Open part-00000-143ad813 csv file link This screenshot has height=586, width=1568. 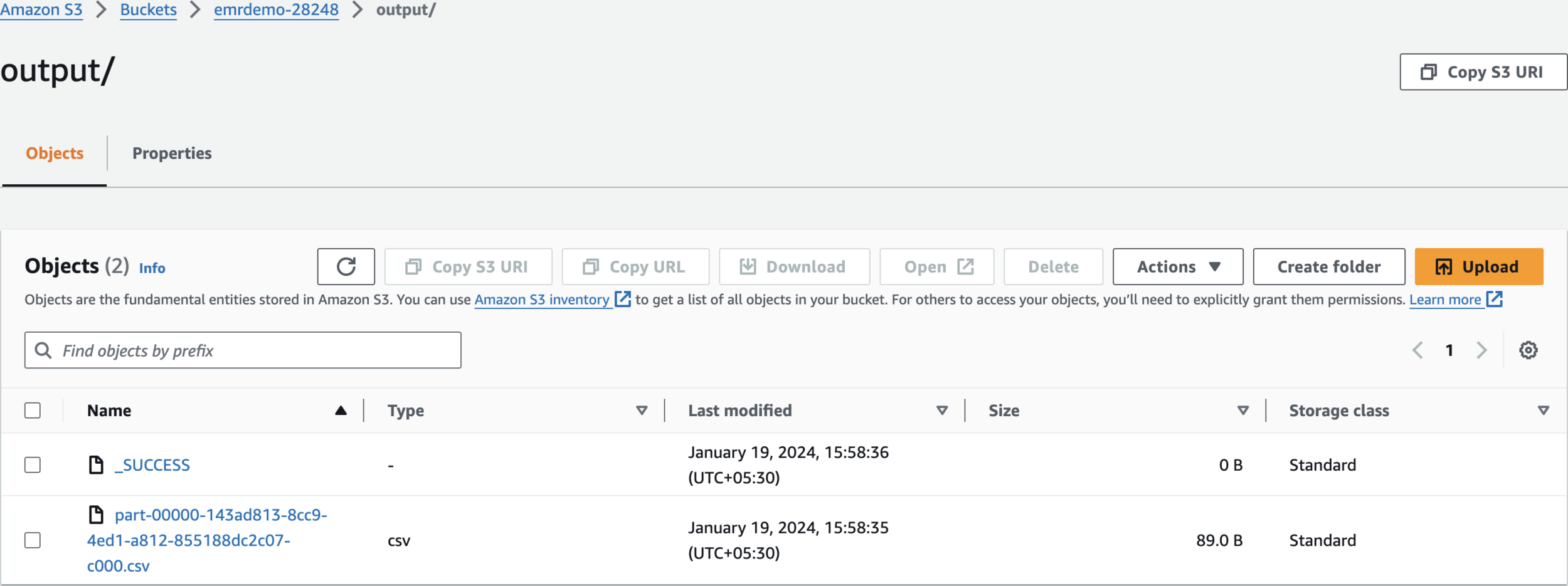pyautogui.click(x=207, y=540)
